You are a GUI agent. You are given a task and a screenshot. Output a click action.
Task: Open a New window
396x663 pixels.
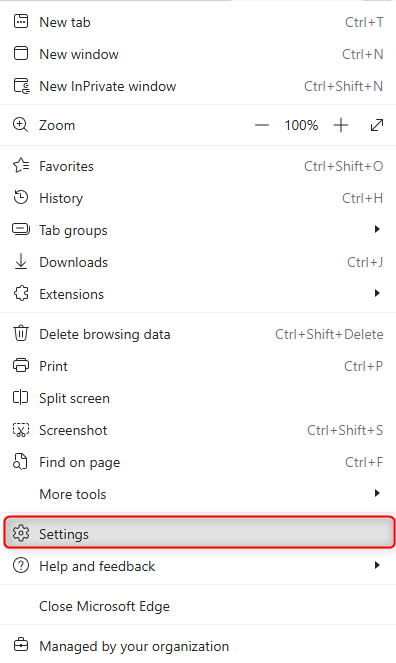coord(198,54)
